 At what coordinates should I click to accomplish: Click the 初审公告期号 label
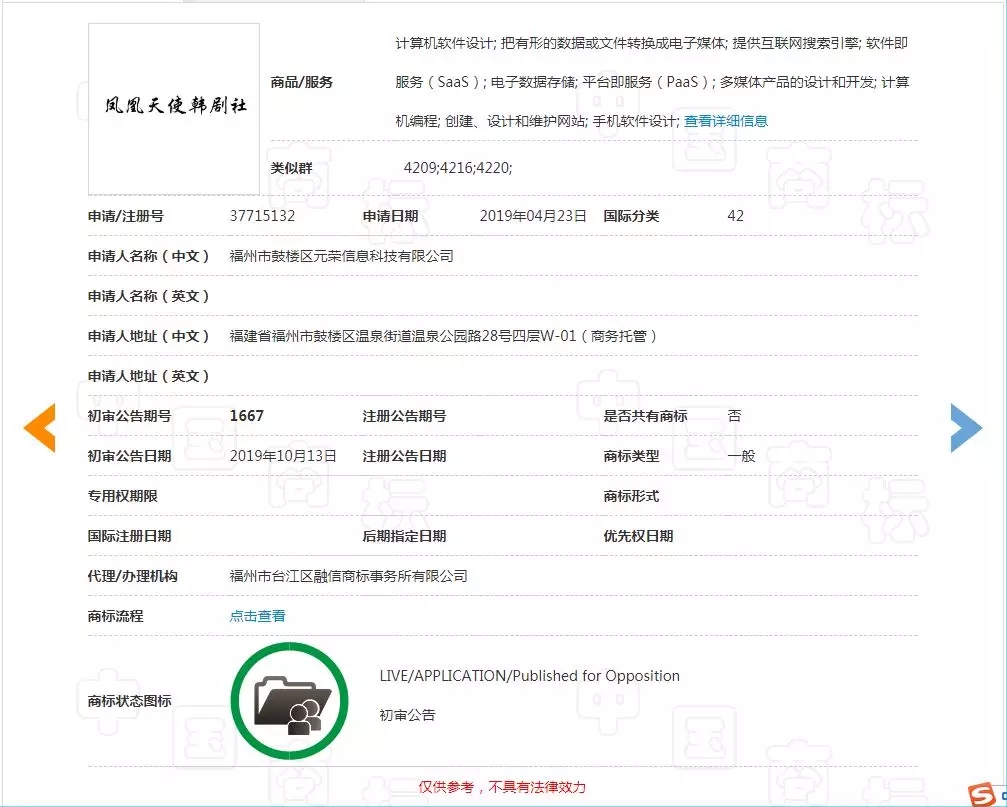tap(130, 416)
